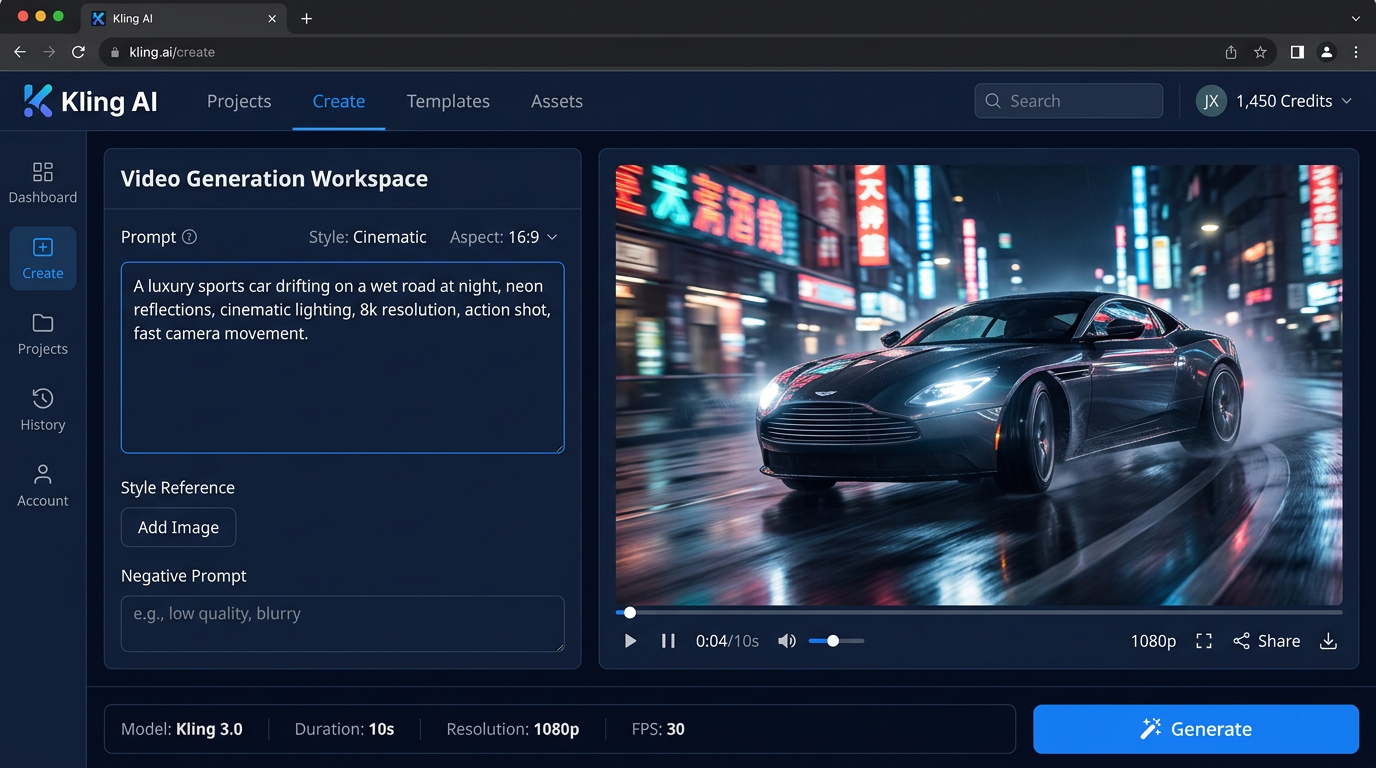Pause the video playback

[x=668, y=641]
